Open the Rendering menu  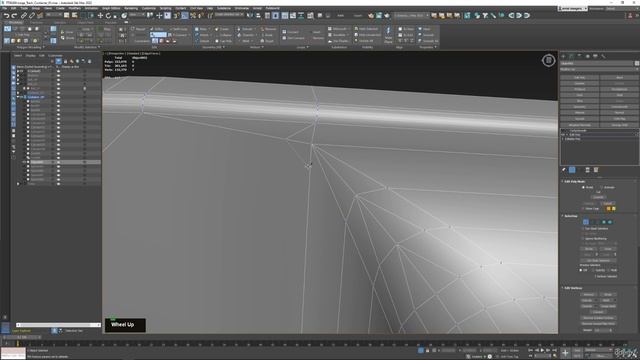(x=131, y=8)
